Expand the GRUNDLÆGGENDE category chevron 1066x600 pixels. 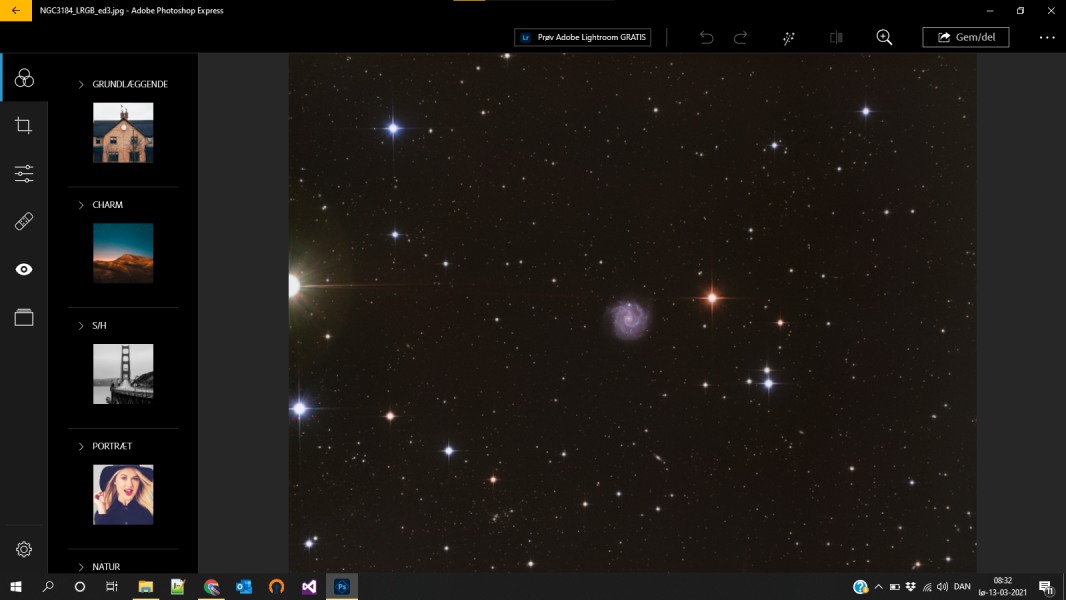pos(81,84)
